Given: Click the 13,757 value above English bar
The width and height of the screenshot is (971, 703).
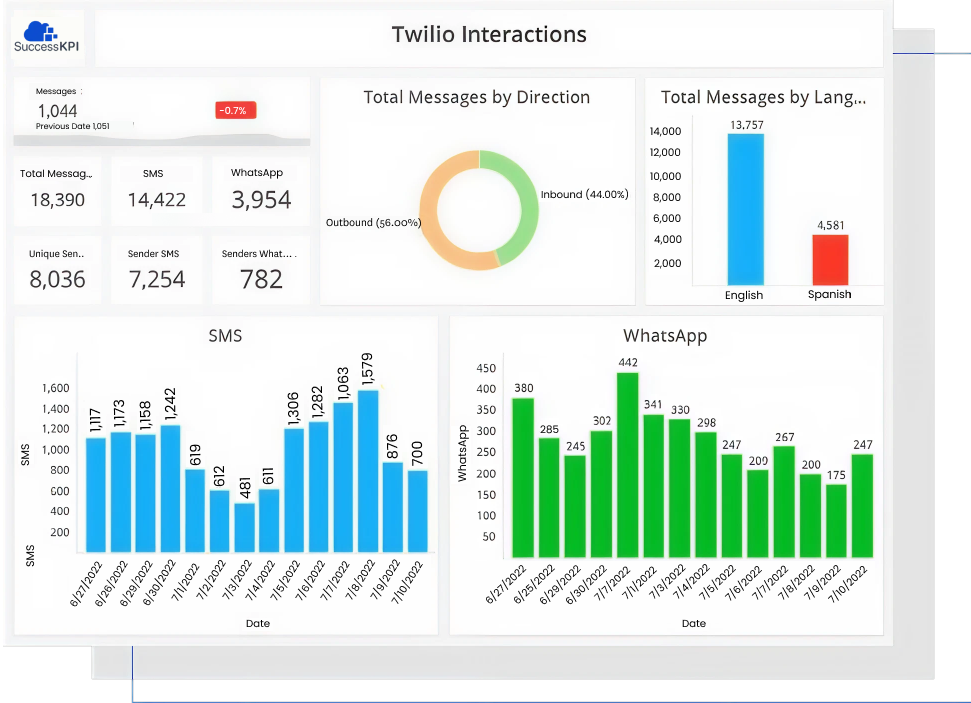Looking at the screenshot, I should point(747,125).
